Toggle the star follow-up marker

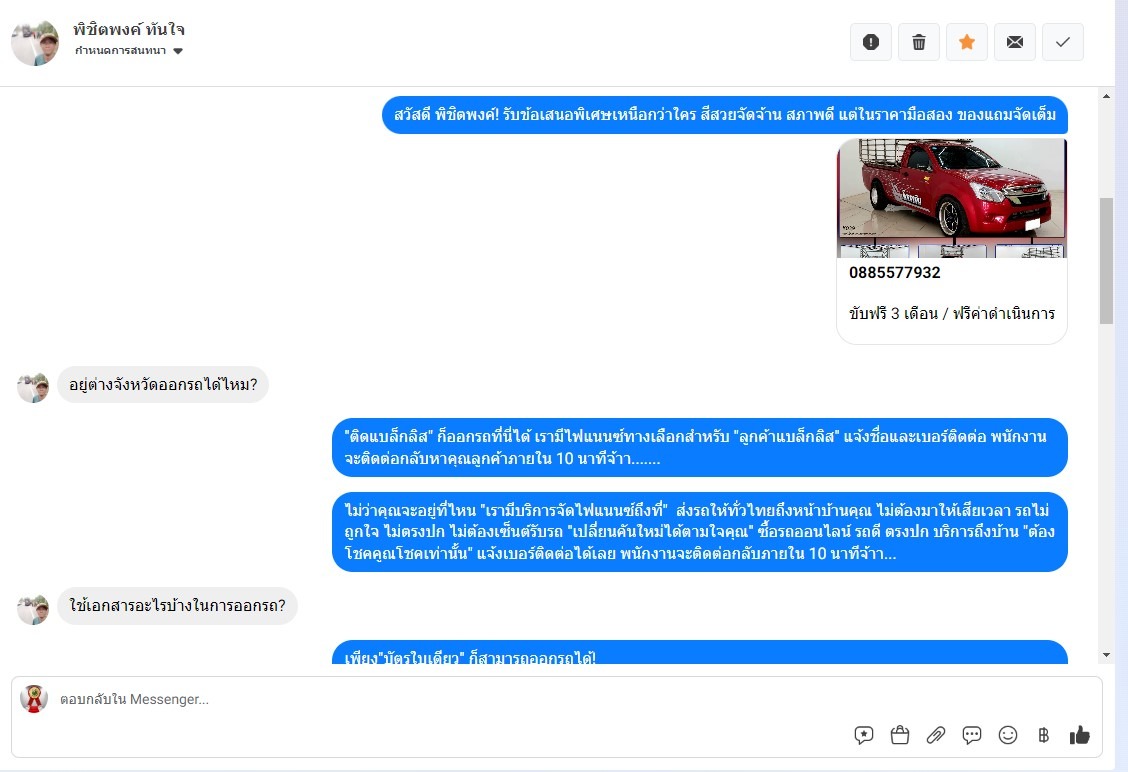[967, 42]
